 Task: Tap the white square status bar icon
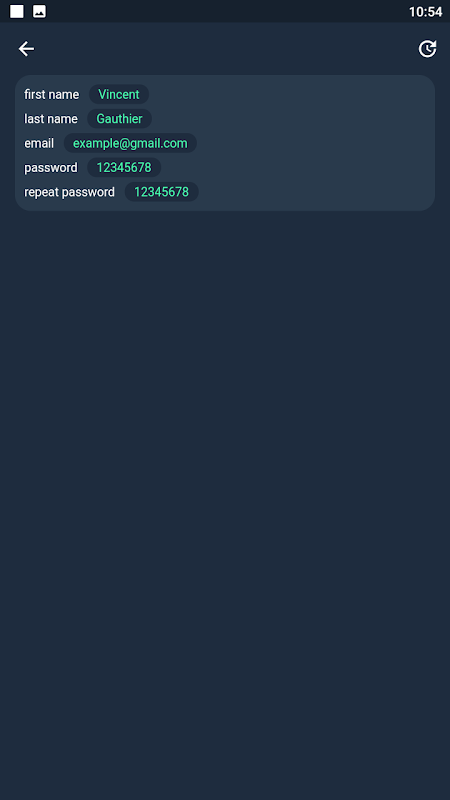(x=17, y=11)
